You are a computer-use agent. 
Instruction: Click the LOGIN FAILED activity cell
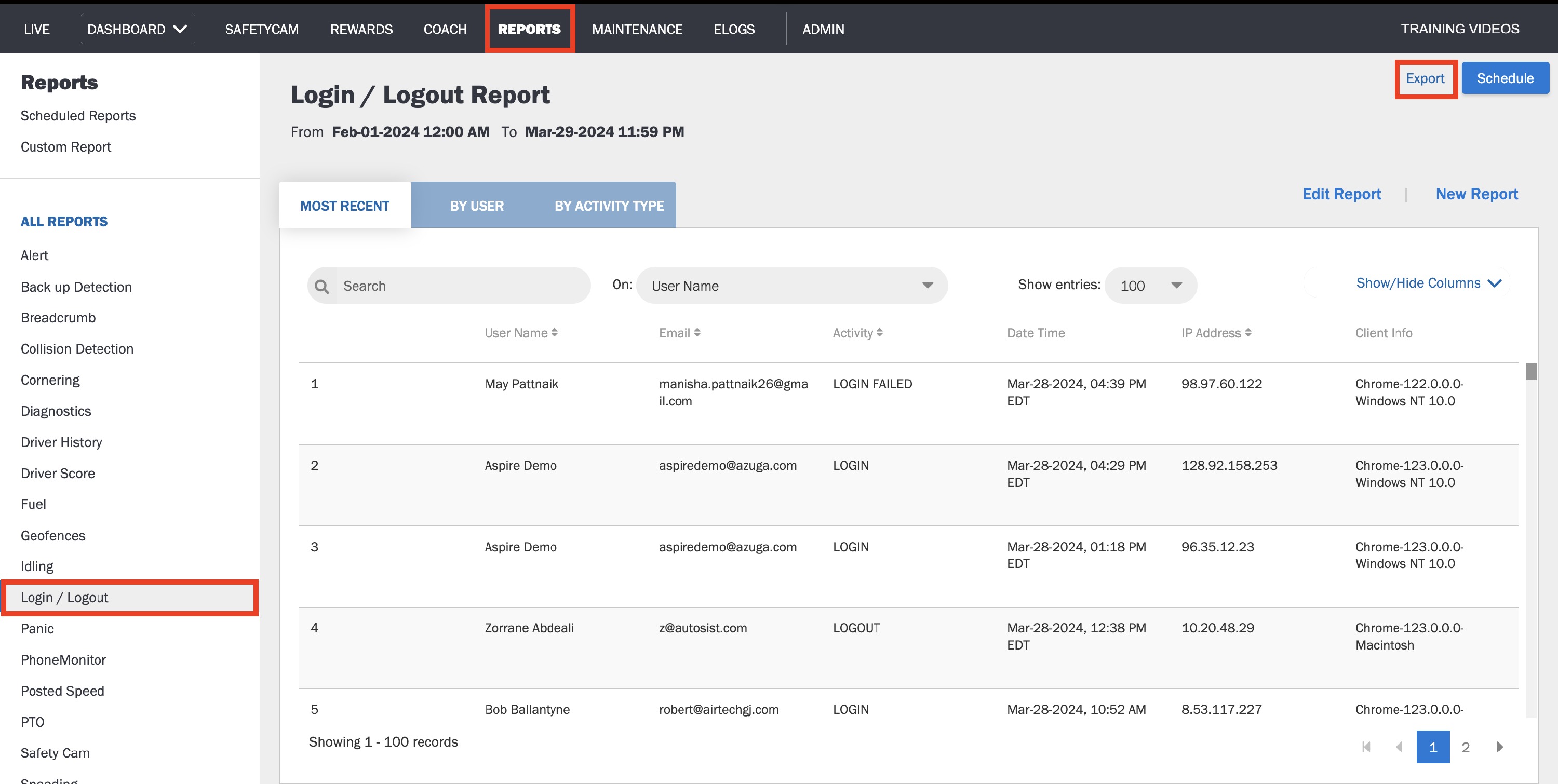tap(872, 384)
